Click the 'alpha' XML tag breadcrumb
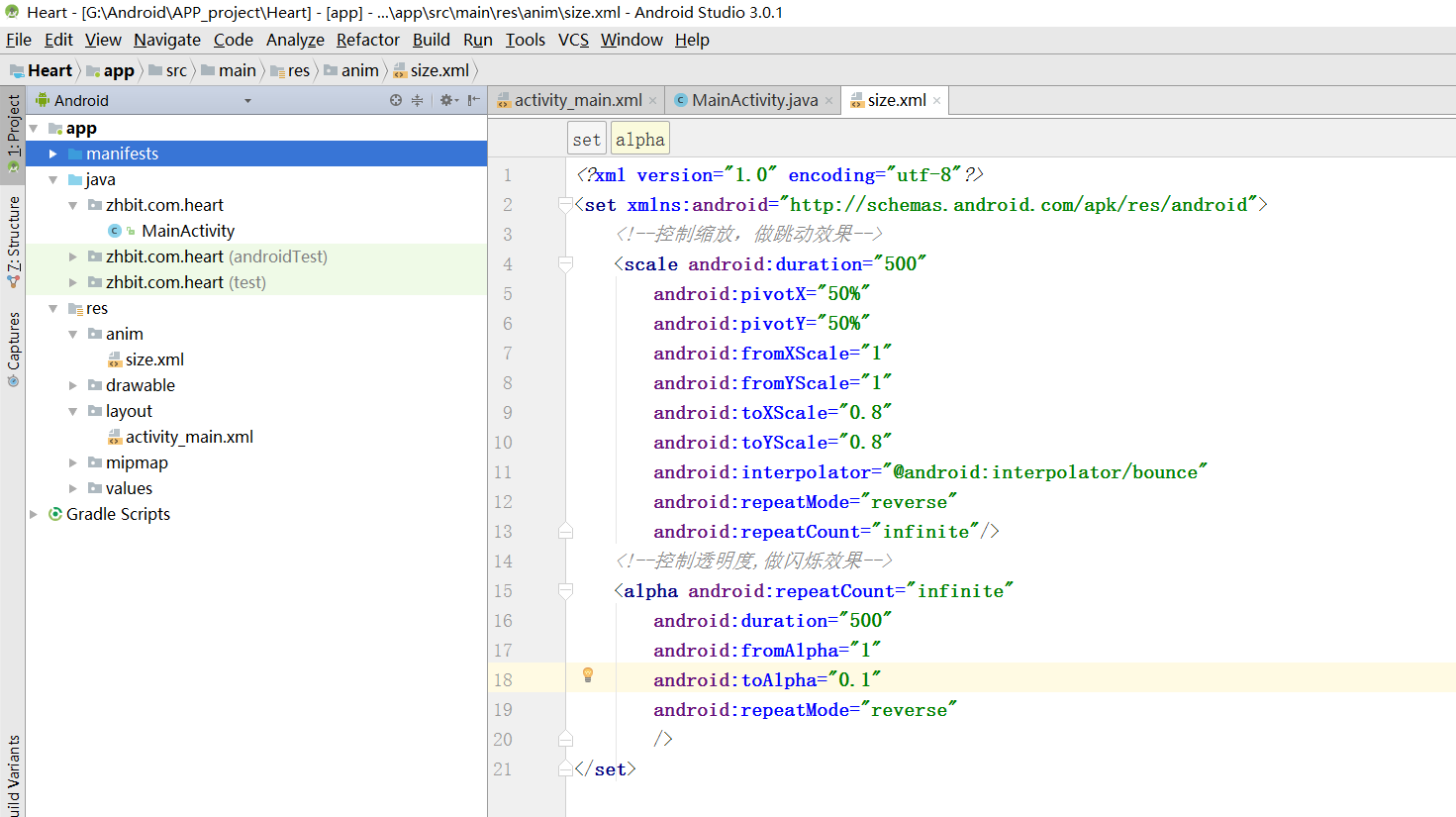Viewport: 1456px width, 817px height. coord(640,140)
